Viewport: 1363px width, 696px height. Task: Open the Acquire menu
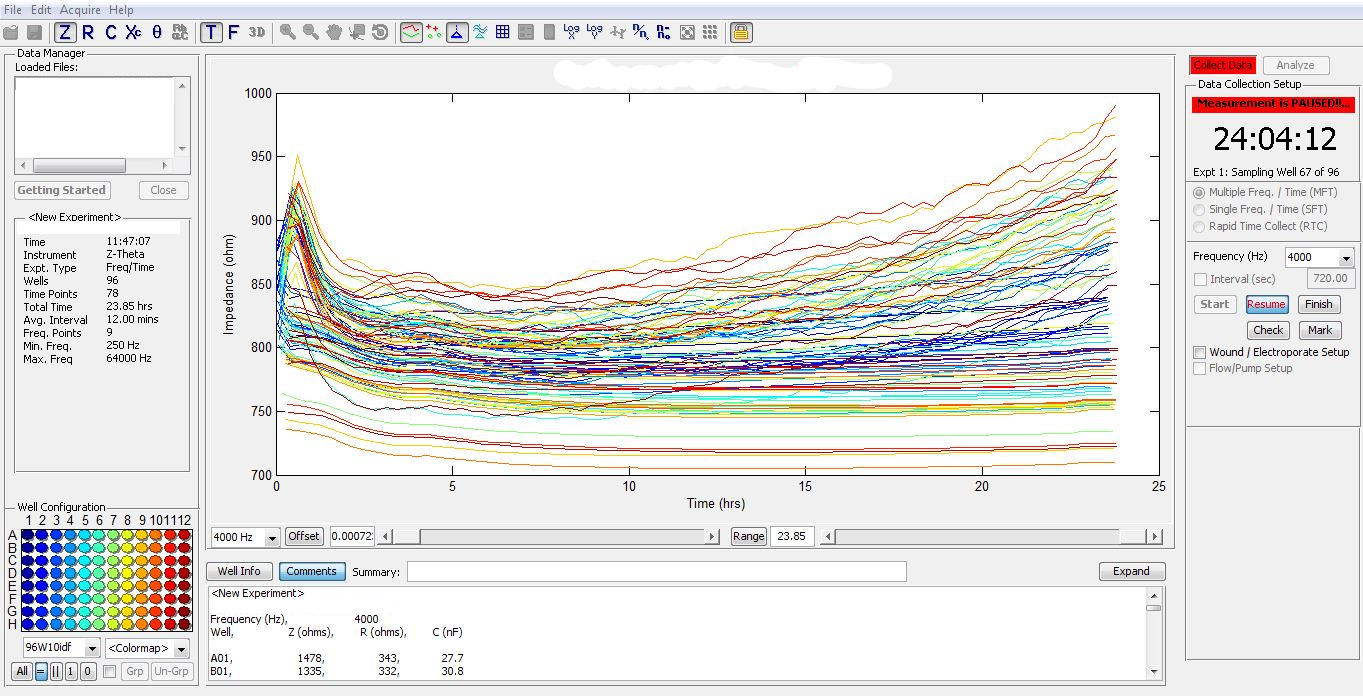[x=80, y=10]
